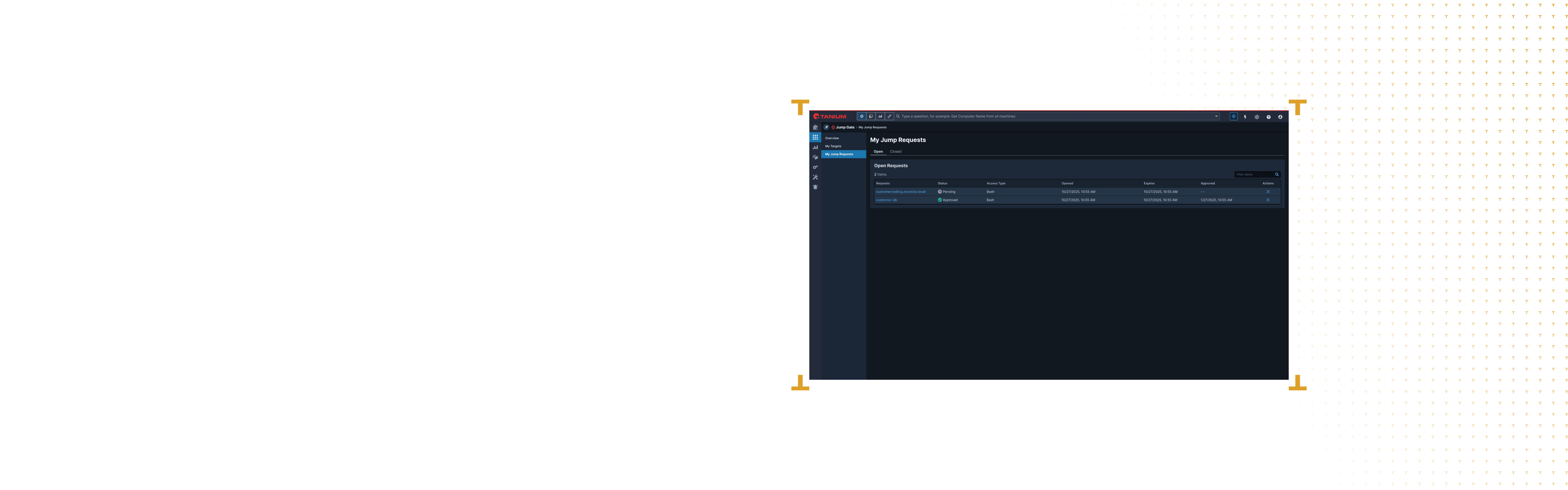Select the link icon in search toolbar
The height and width of the screenshot is (490, 1568).
[889, 116]
